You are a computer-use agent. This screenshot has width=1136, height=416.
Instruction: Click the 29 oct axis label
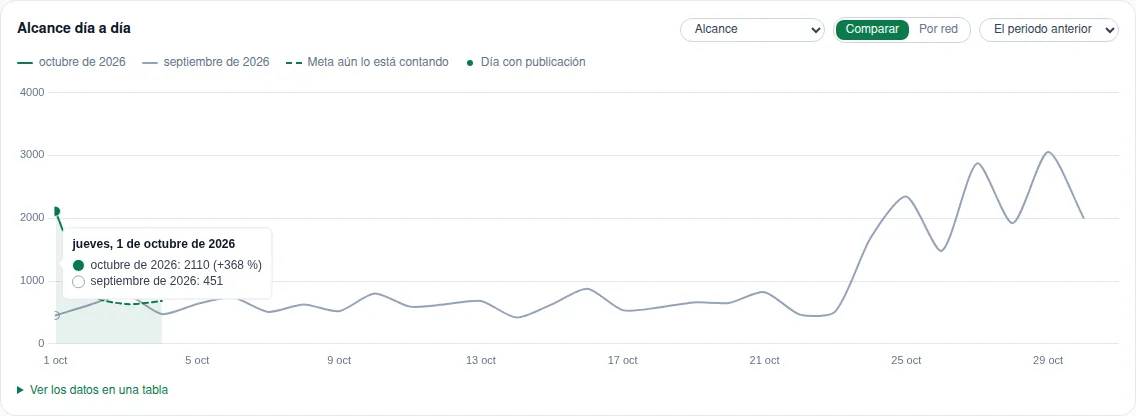[1048, 360]
